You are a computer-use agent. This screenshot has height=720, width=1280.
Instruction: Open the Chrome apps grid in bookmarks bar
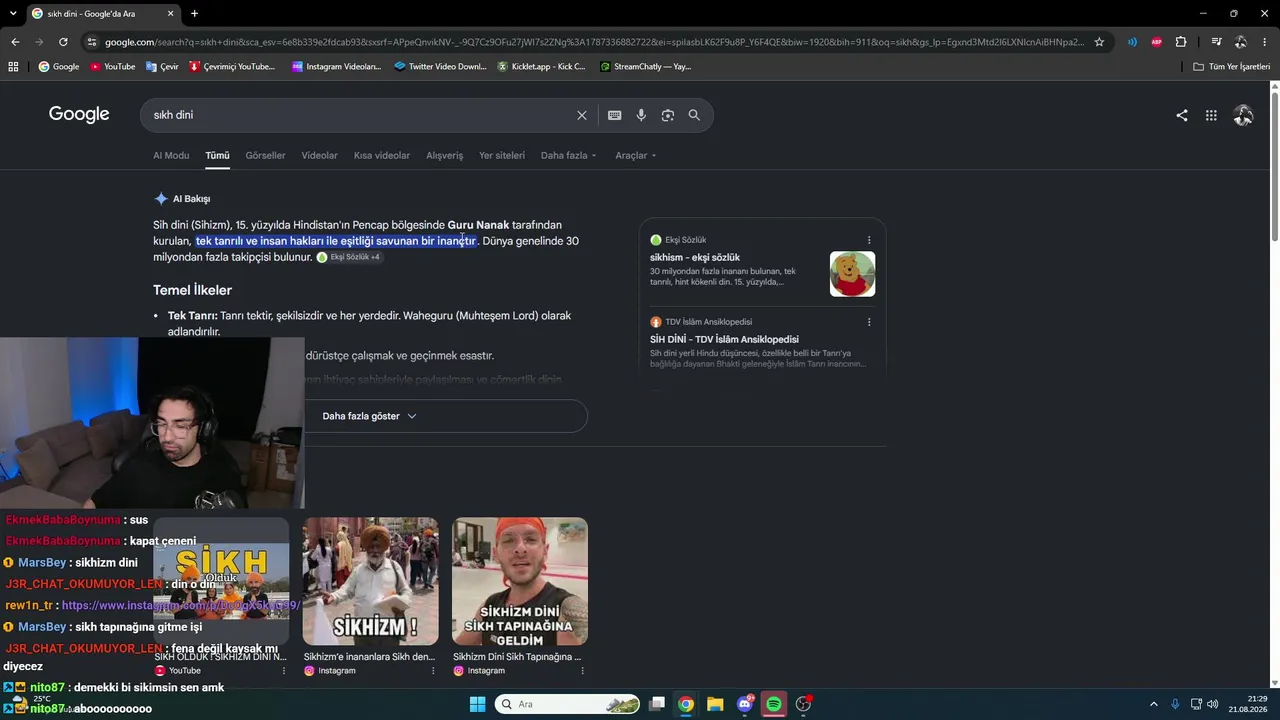click(x=13, y=67)
